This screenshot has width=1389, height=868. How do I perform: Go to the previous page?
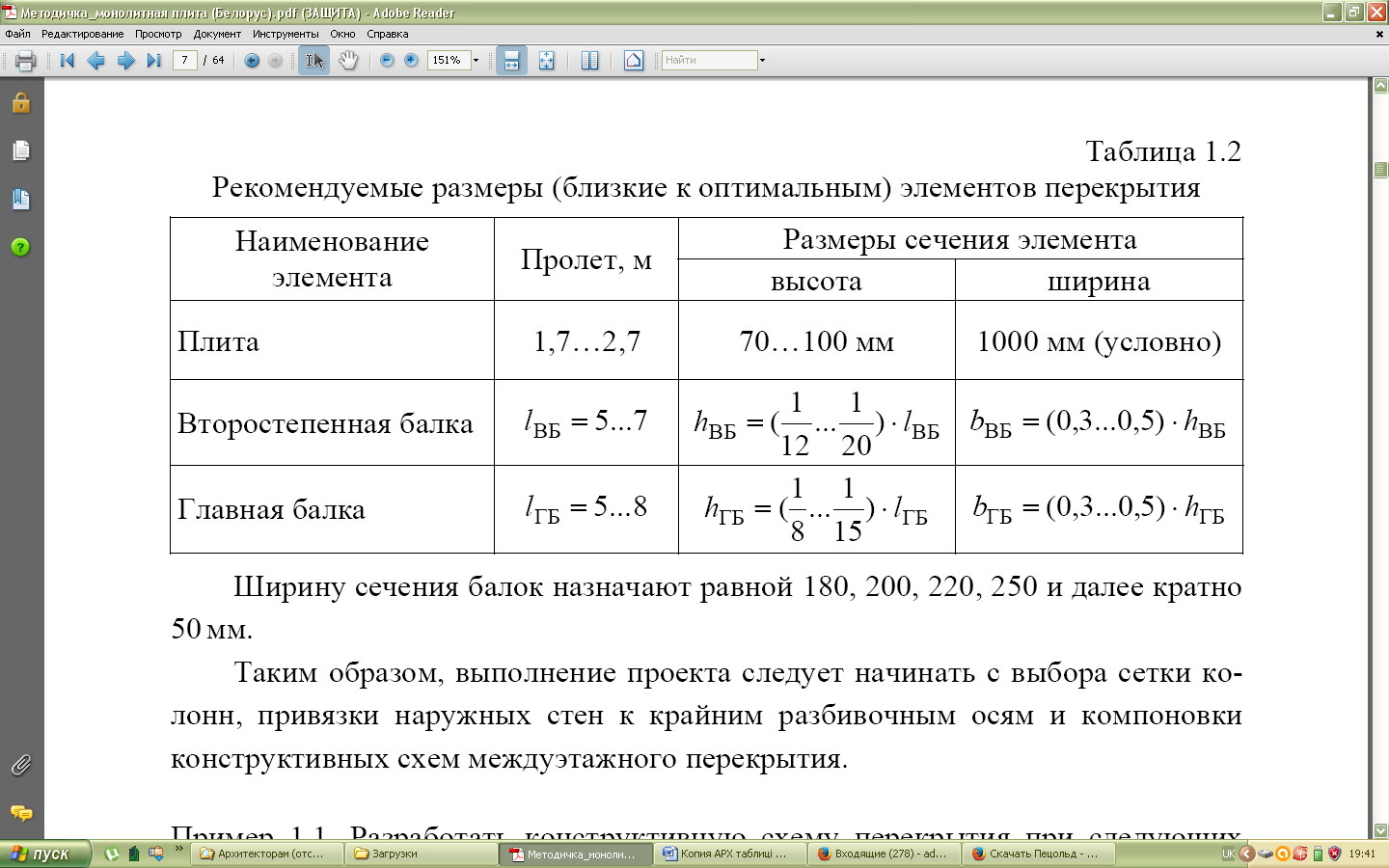tap(95, 61)
